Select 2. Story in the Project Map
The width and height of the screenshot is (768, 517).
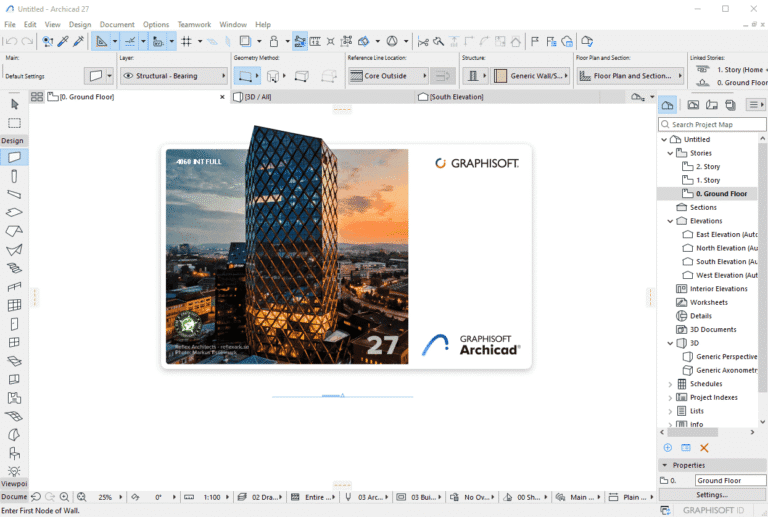708,166
